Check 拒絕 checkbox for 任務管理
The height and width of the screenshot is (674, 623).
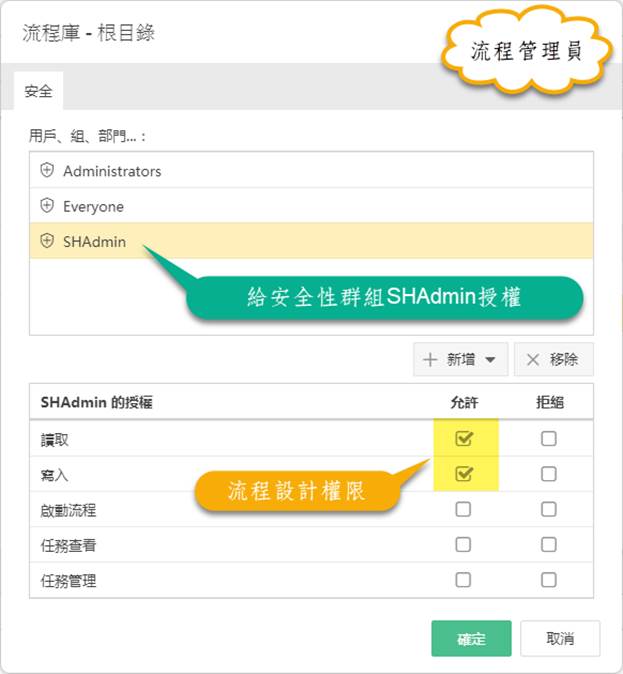(x=549, y=580)
